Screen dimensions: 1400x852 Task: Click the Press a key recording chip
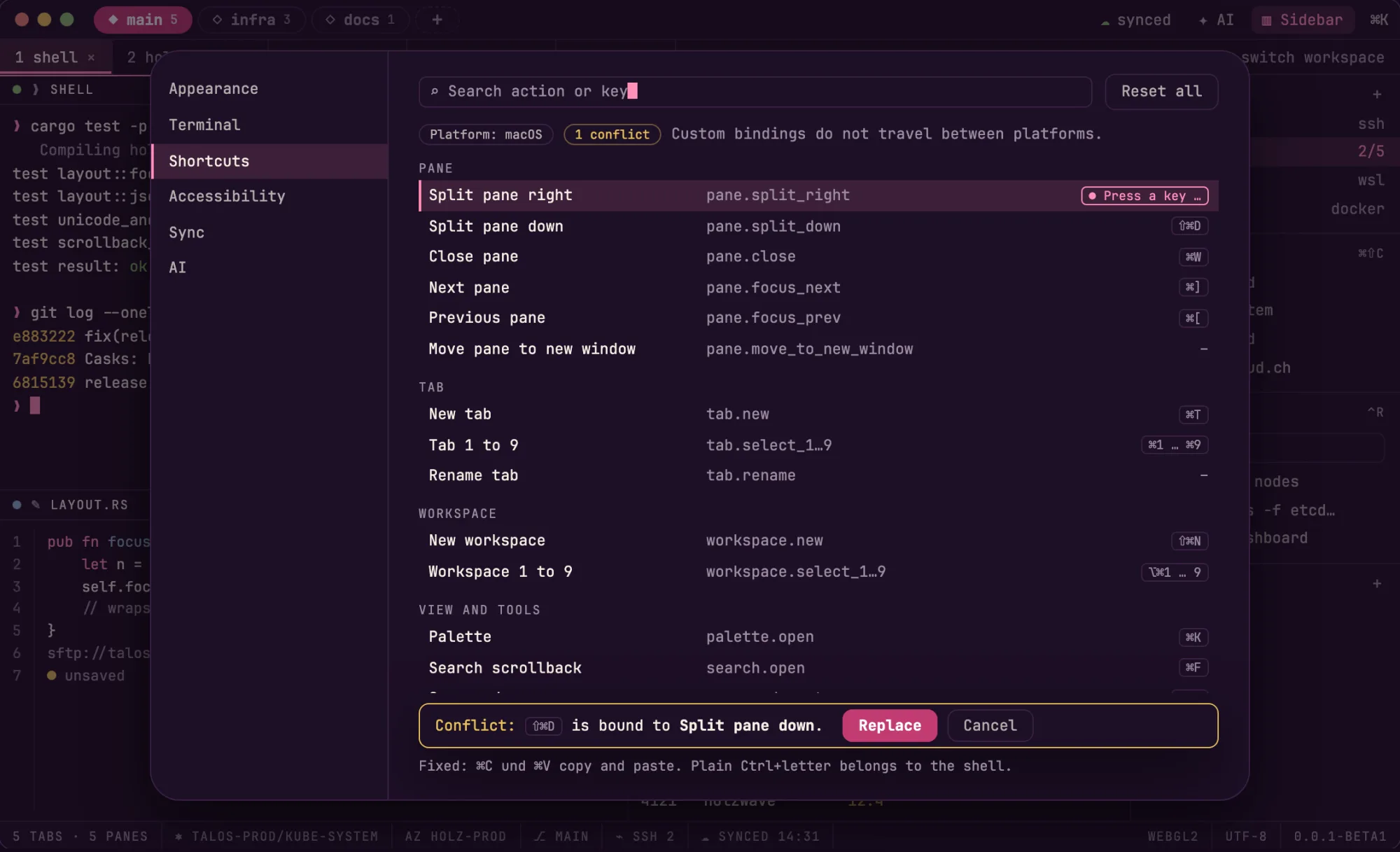click(1144, 196)
